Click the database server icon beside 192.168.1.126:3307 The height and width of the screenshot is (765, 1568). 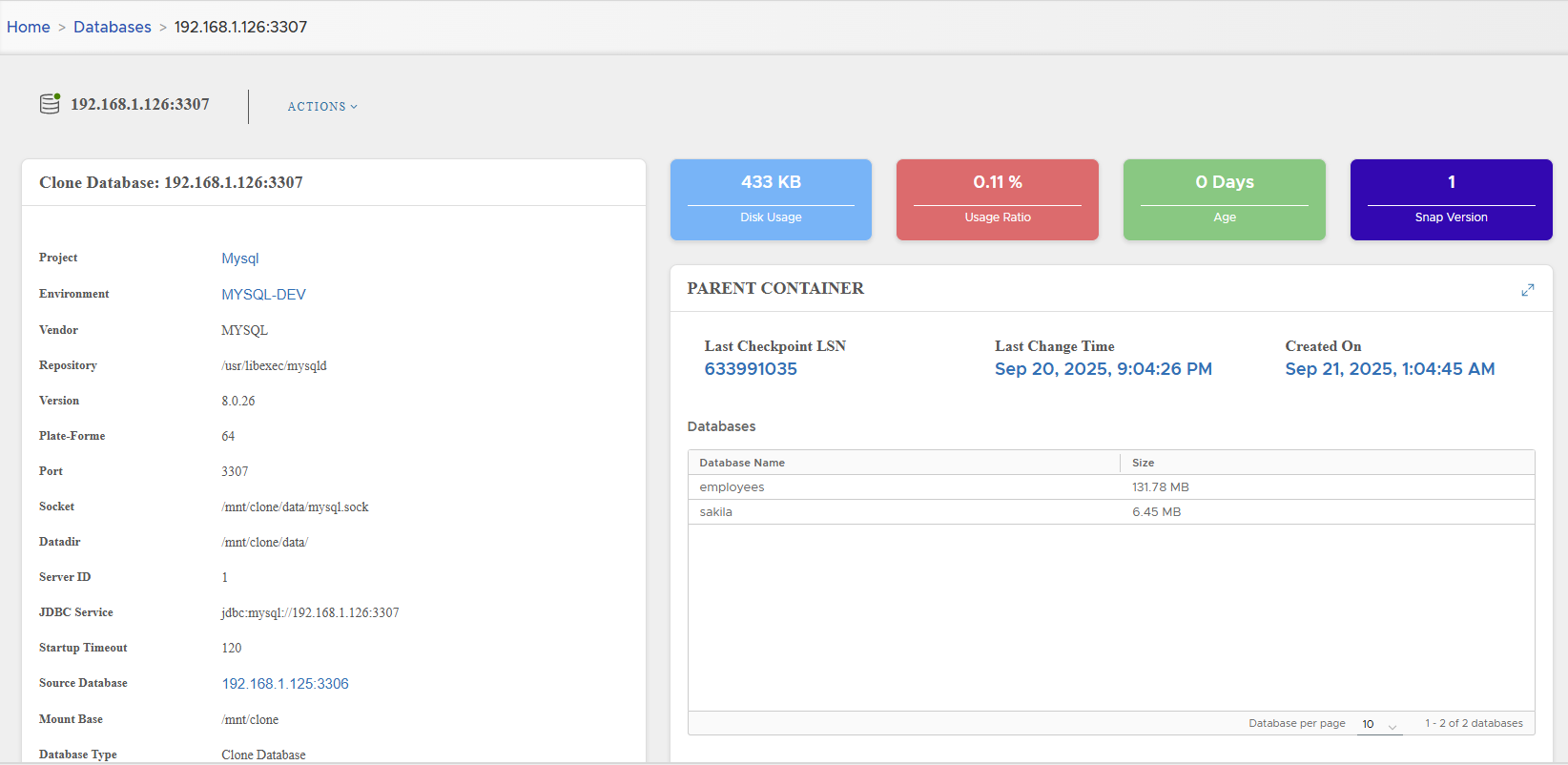click(x=50, y=104)
